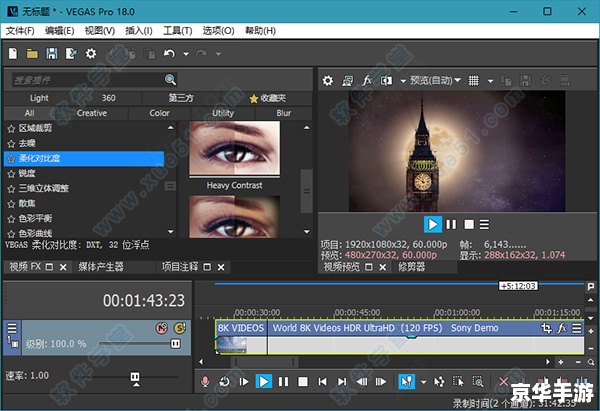Viewport: 600px width, 411px height.
Task: Open the event FX icon on the clip
Action: 562,328
